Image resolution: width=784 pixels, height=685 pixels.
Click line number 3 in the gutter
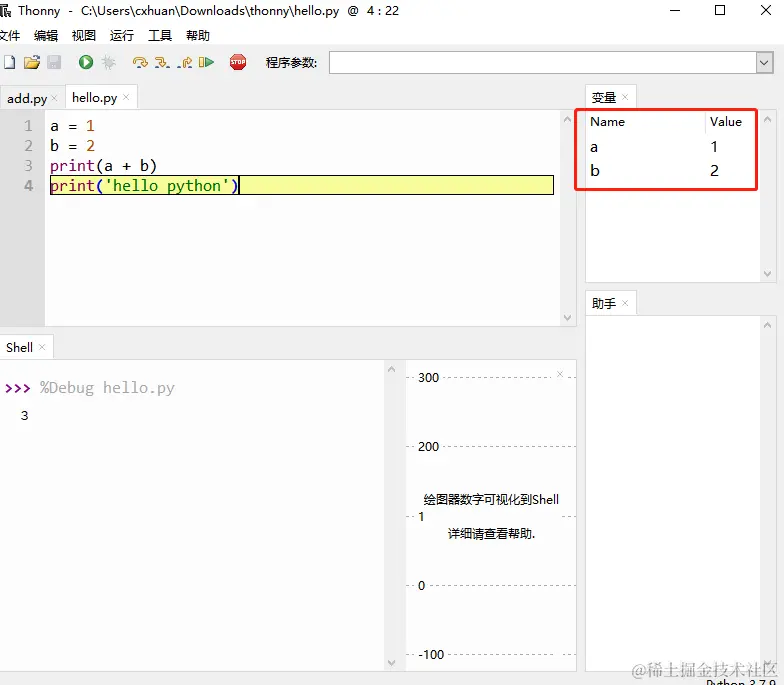28,166
